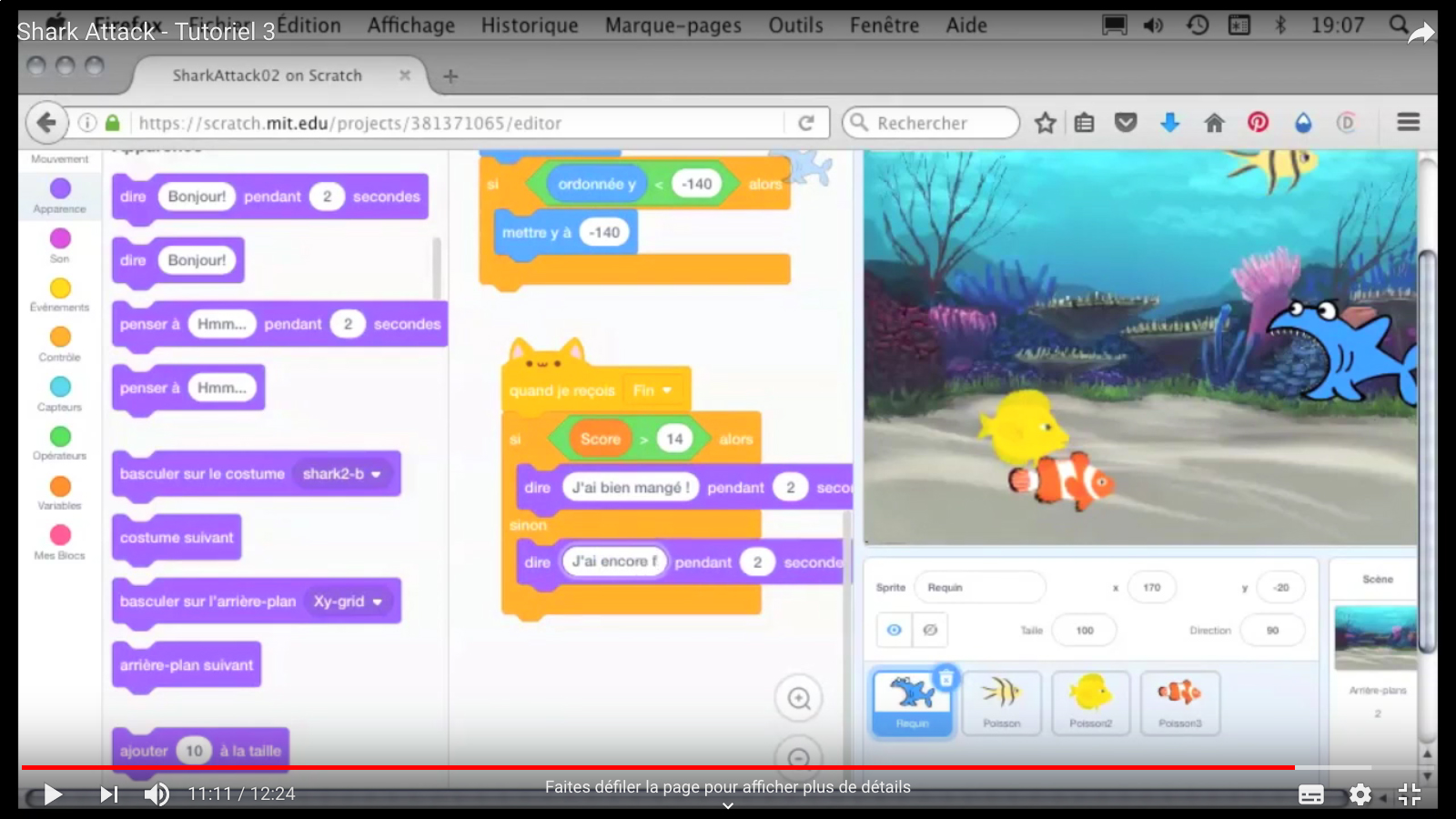This screenshot has height=819, width=1456.
Task: Bookmark this page with the star icon
Action: [1045, 123]
